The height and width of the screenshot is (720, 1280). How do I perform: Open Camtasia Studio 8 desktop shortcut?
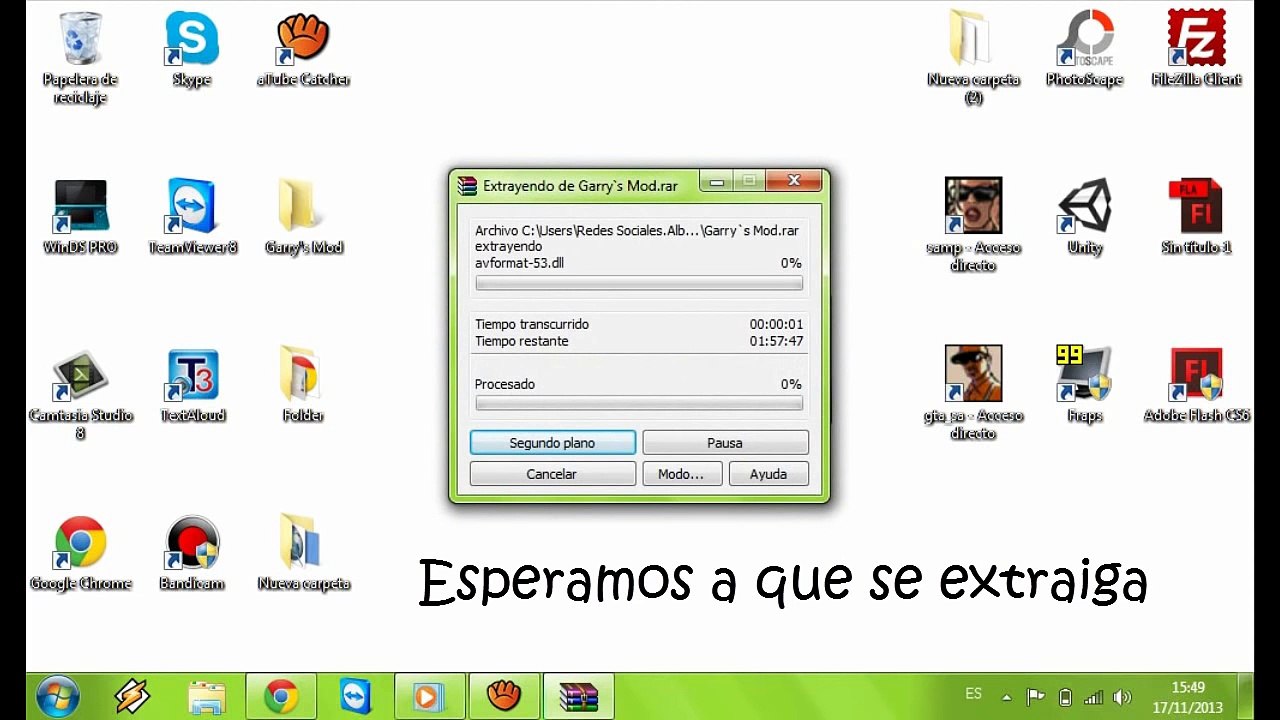(81, 394)
